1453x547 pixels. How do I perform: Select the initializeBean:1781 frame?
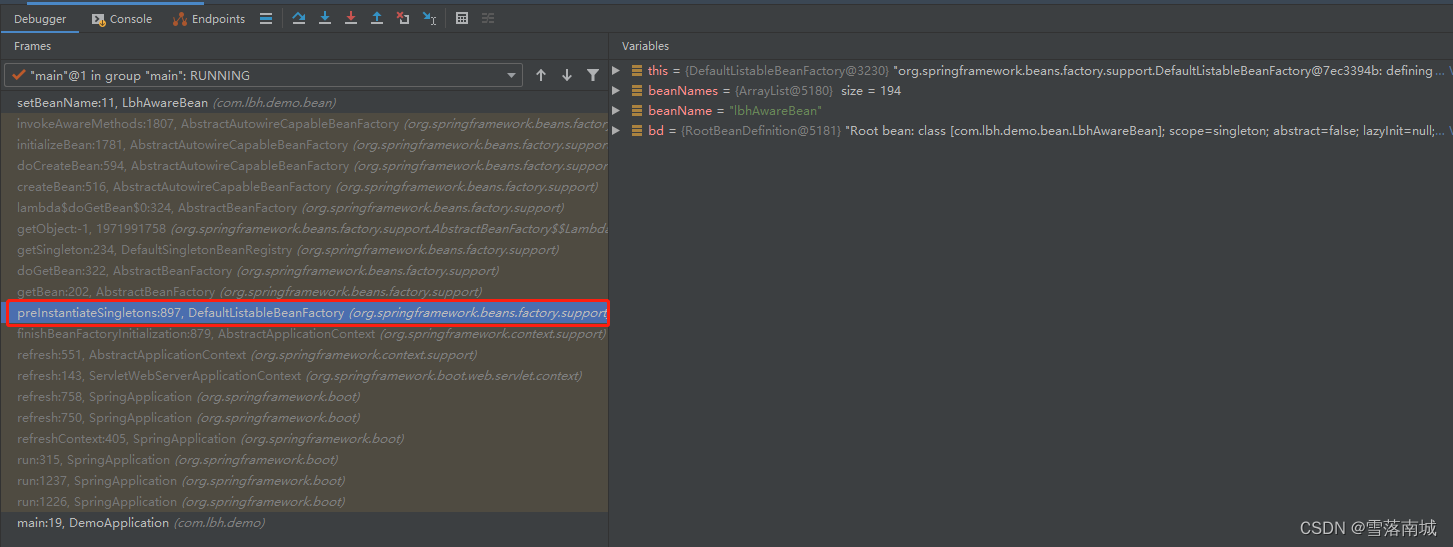pos(304,145)
